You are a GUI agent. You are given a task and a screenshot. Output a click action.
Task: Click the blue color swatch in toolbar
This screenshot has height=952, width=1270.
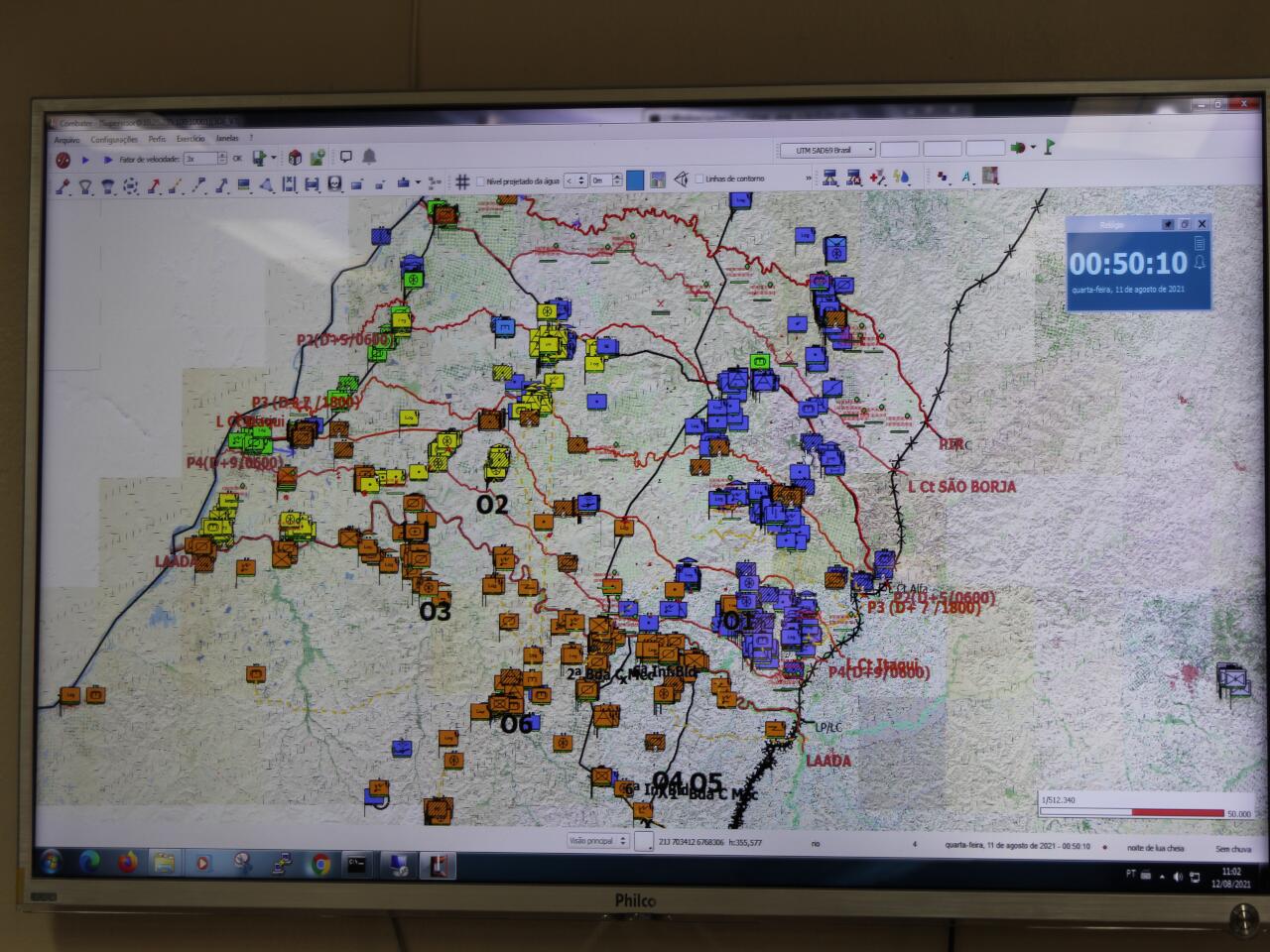tap(634, 180)
